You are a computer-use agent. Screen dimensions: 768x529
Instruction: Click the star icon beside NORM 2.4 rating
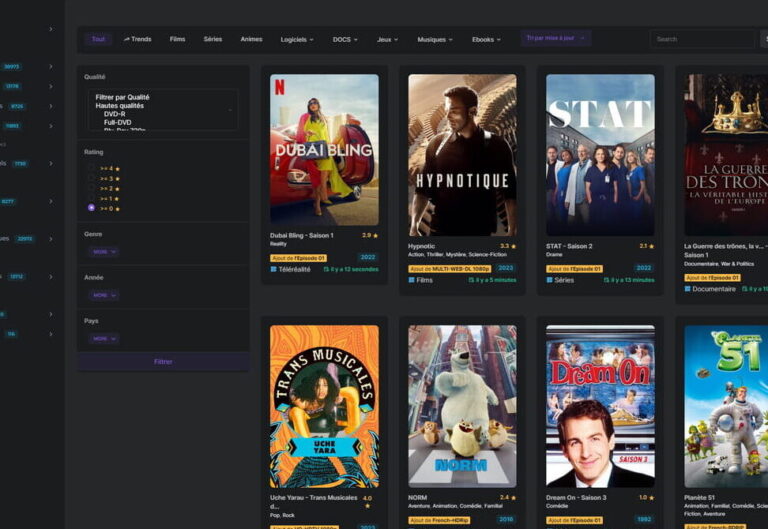click(513, 498)
